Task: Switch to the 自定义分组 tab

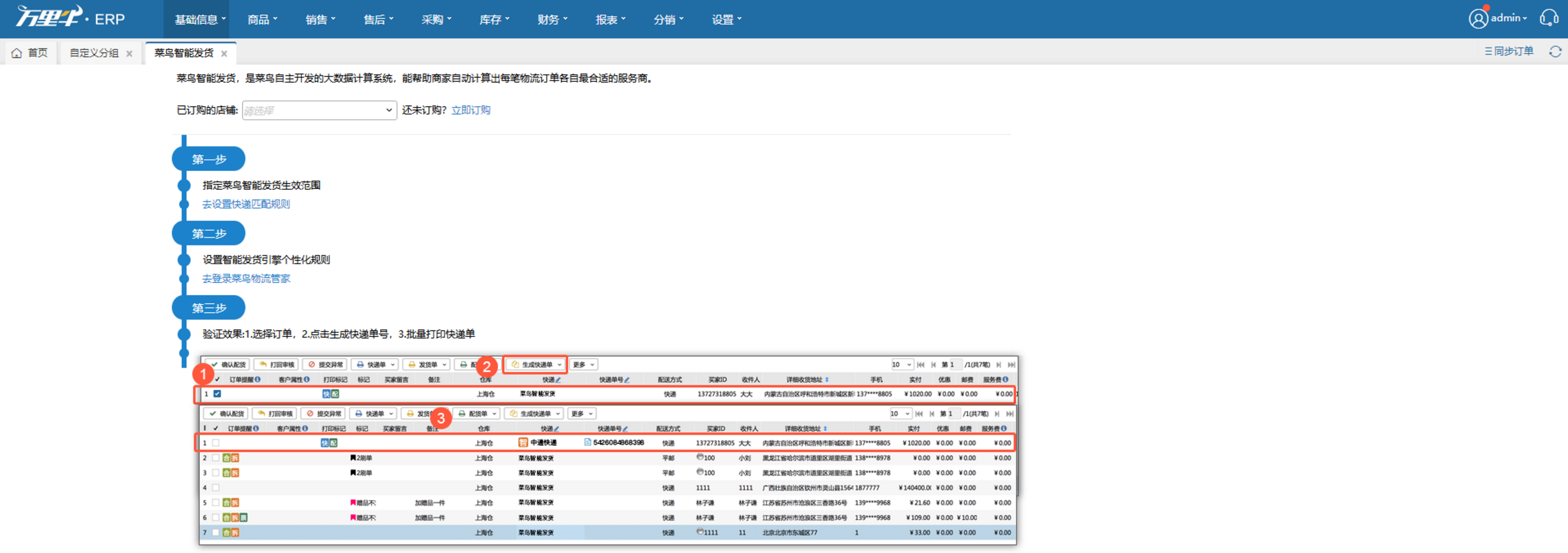Action: point(100,53)
